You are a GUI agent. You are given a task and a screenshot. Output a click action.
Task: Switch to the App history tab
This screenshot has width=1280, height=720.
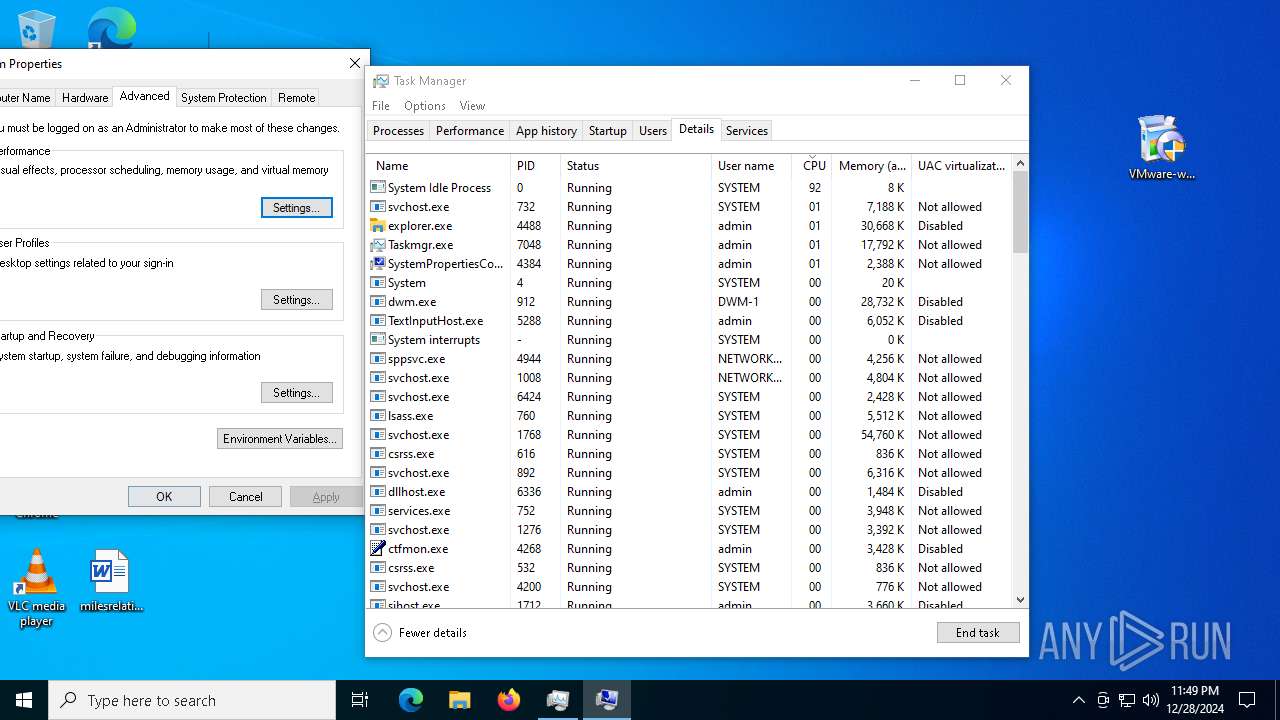click(546, 131)
